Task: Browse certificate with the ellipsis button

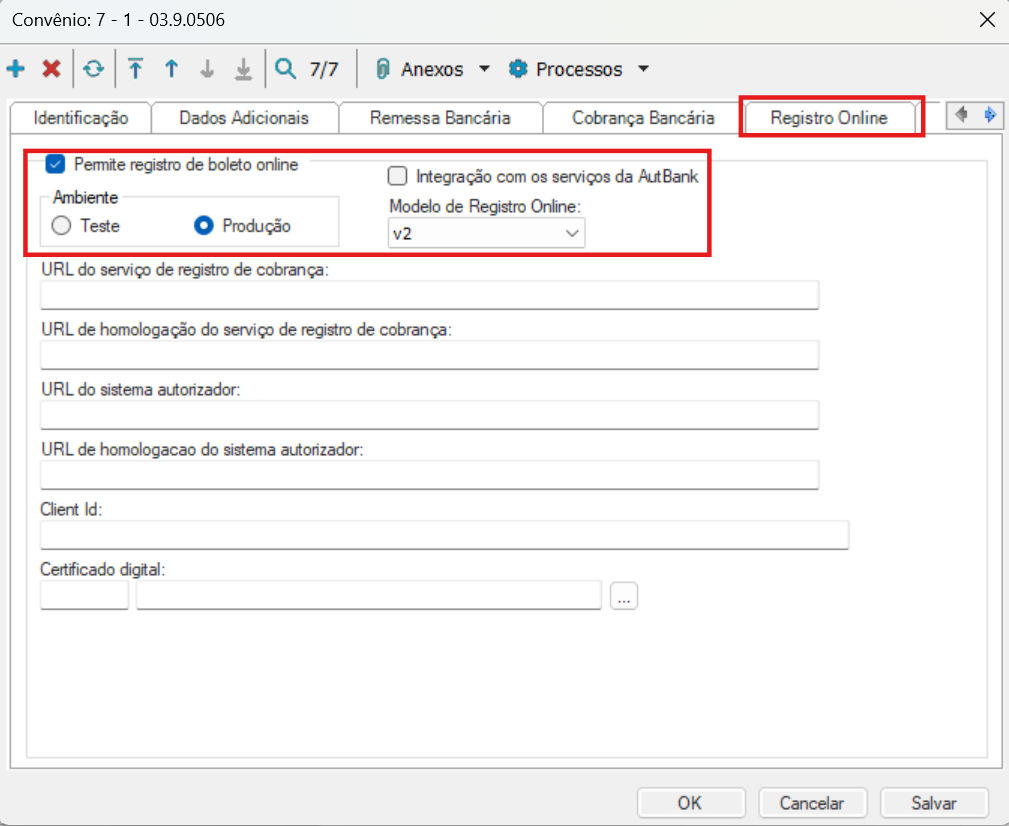Action: coord(624,596)
